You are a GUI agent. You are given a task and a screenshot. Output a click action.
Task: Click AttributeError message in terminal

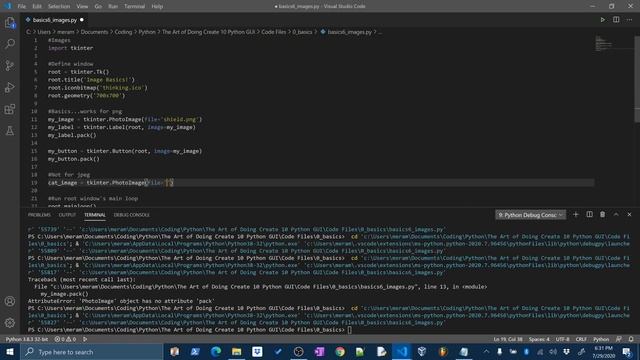(x=121, y=301)
